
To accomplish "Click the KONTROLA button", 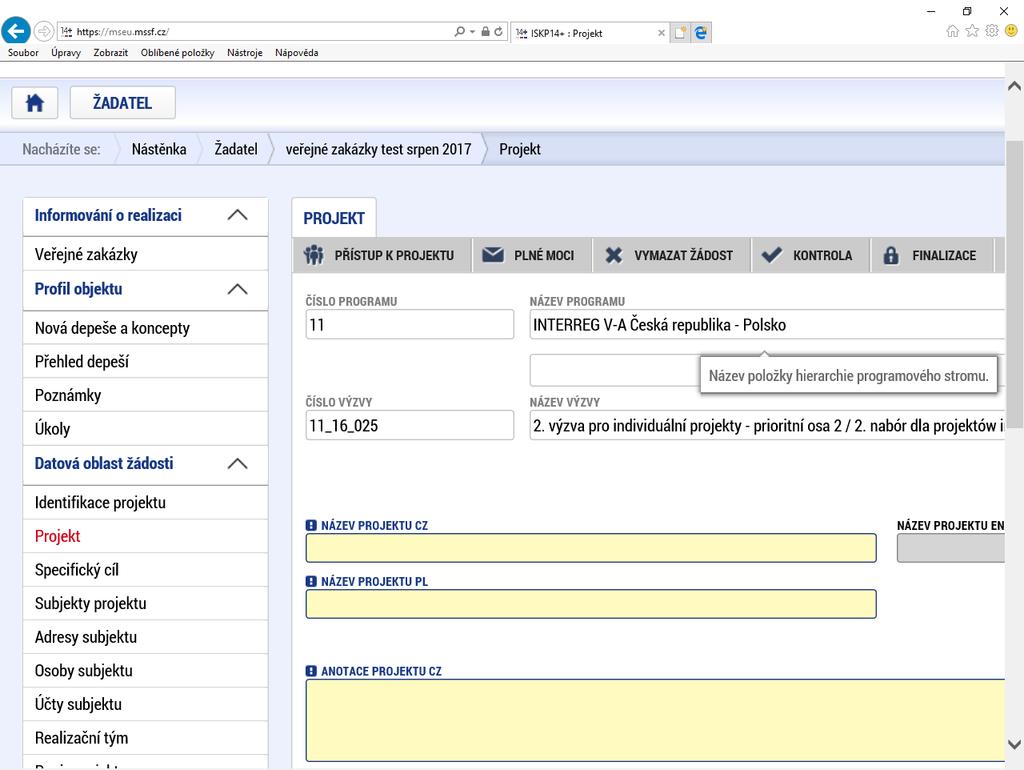I will coord(810,255).
